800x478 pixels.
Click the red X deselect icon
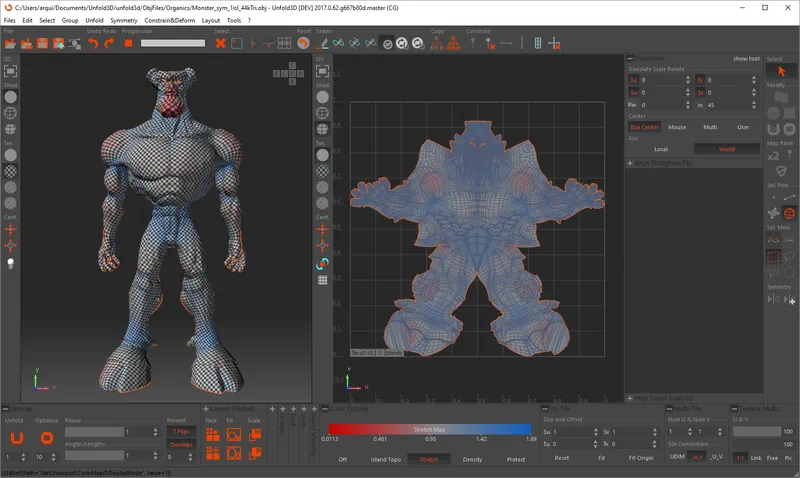click(x=220, y=43)
